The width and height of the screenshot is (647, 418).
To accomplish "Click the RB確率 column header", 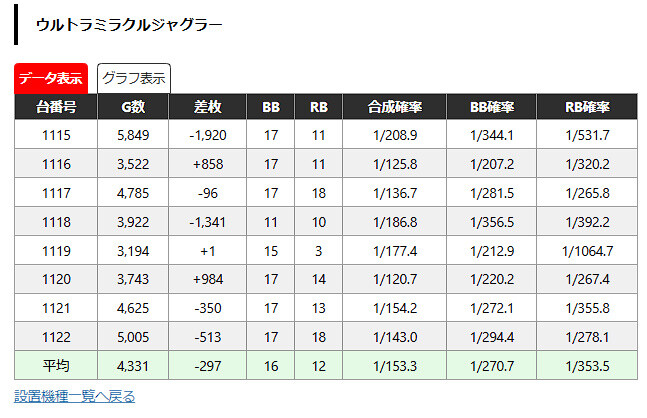I will click(587, 107).
